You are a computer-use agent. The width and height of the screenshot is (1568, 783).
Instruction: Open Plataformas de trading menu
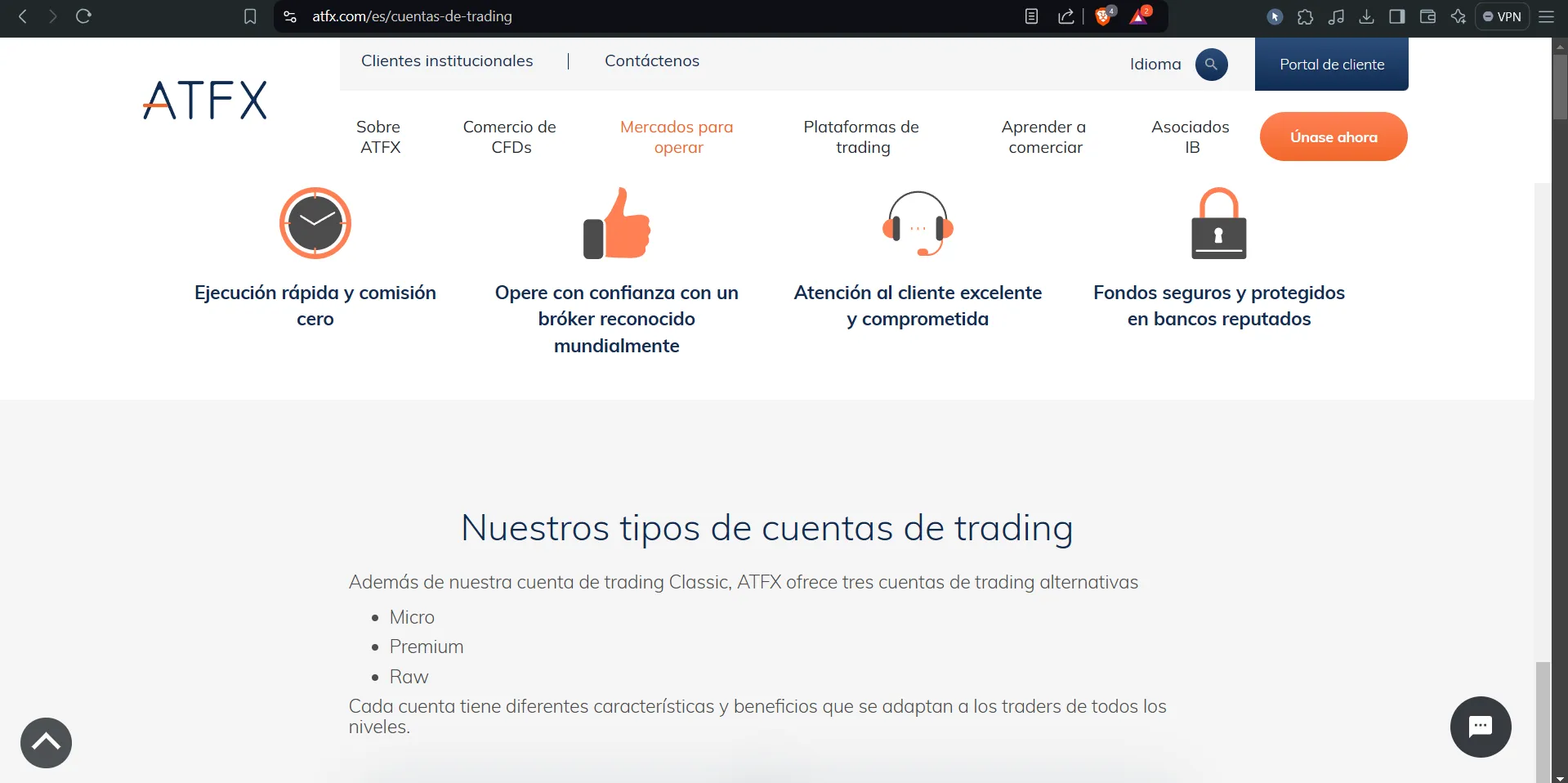tap(862, 136)
